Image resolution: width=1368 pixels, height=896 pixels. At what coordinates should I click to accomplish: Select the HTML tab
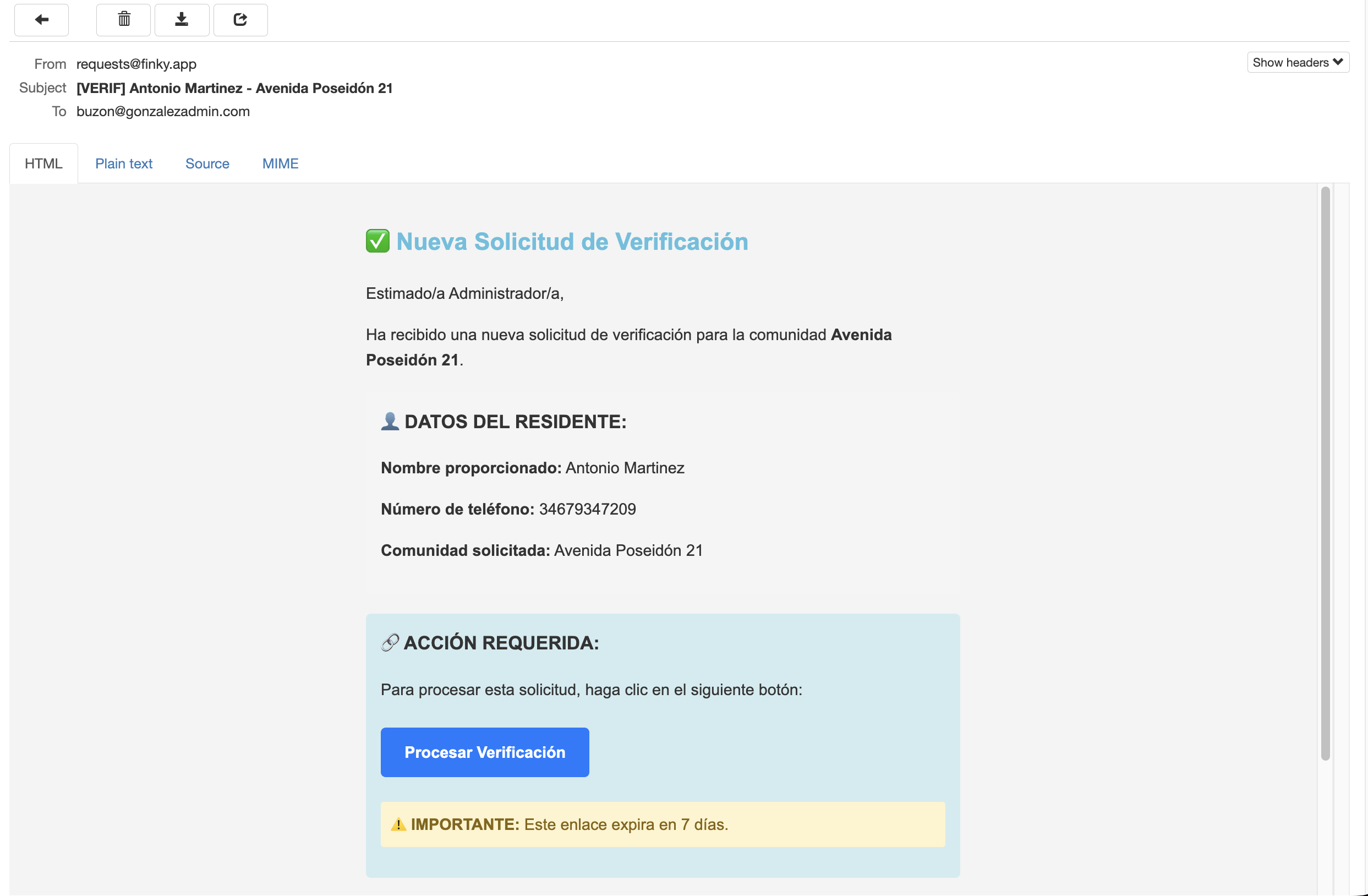43,163
